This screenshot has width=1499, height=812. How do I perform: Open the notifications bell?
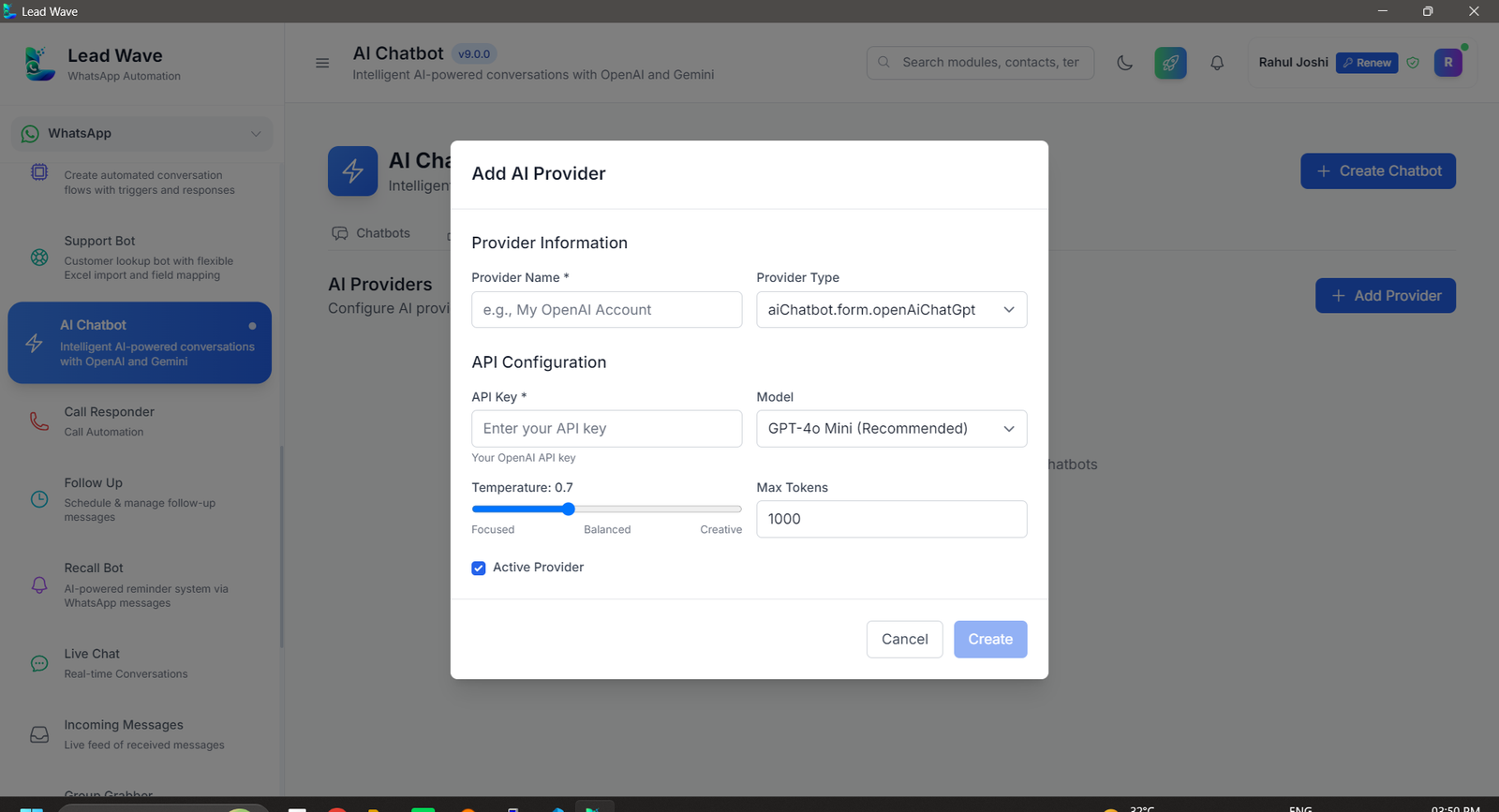[x=1217, y=63]
